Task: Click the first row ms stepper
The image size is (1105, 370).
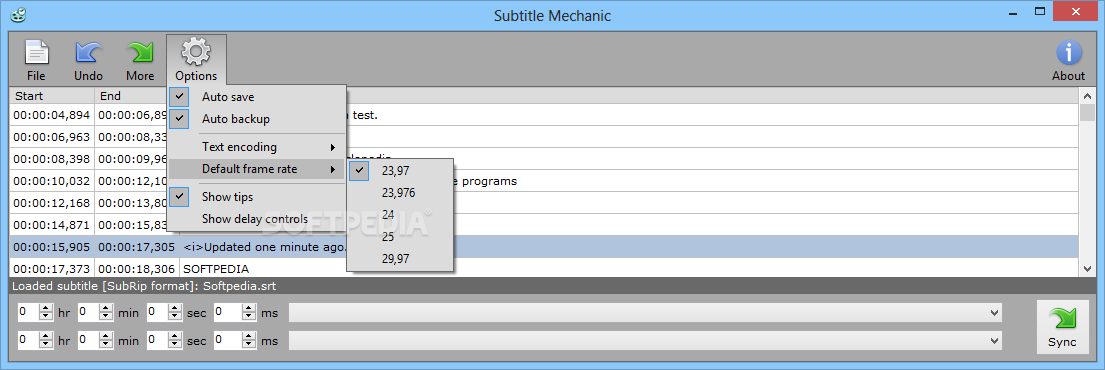Action: (249, 312)
